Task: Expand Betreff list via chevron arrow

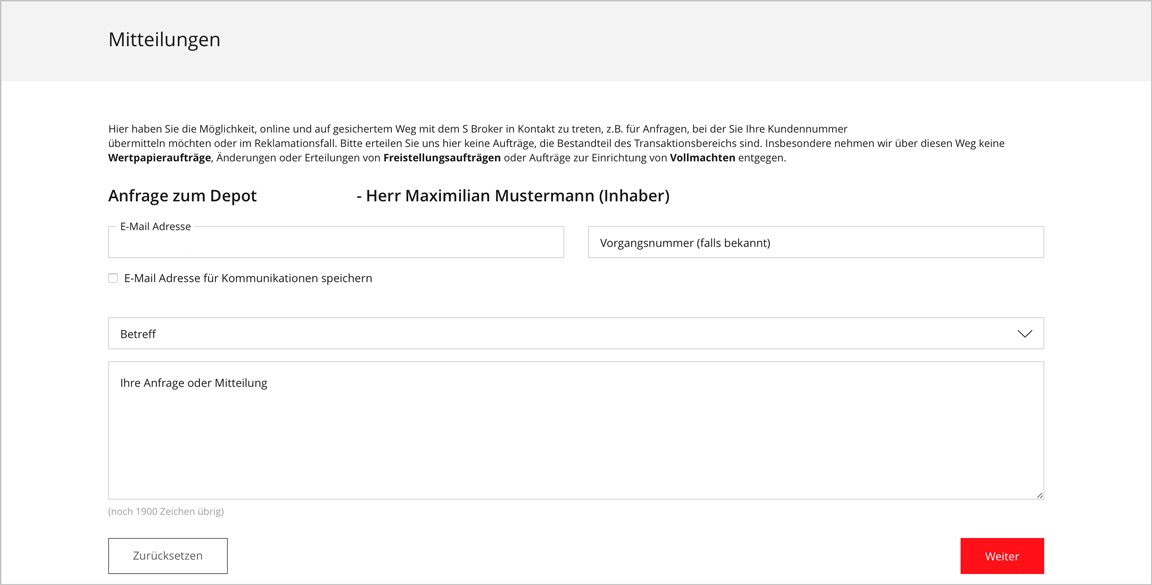Action: point(1025,334)
